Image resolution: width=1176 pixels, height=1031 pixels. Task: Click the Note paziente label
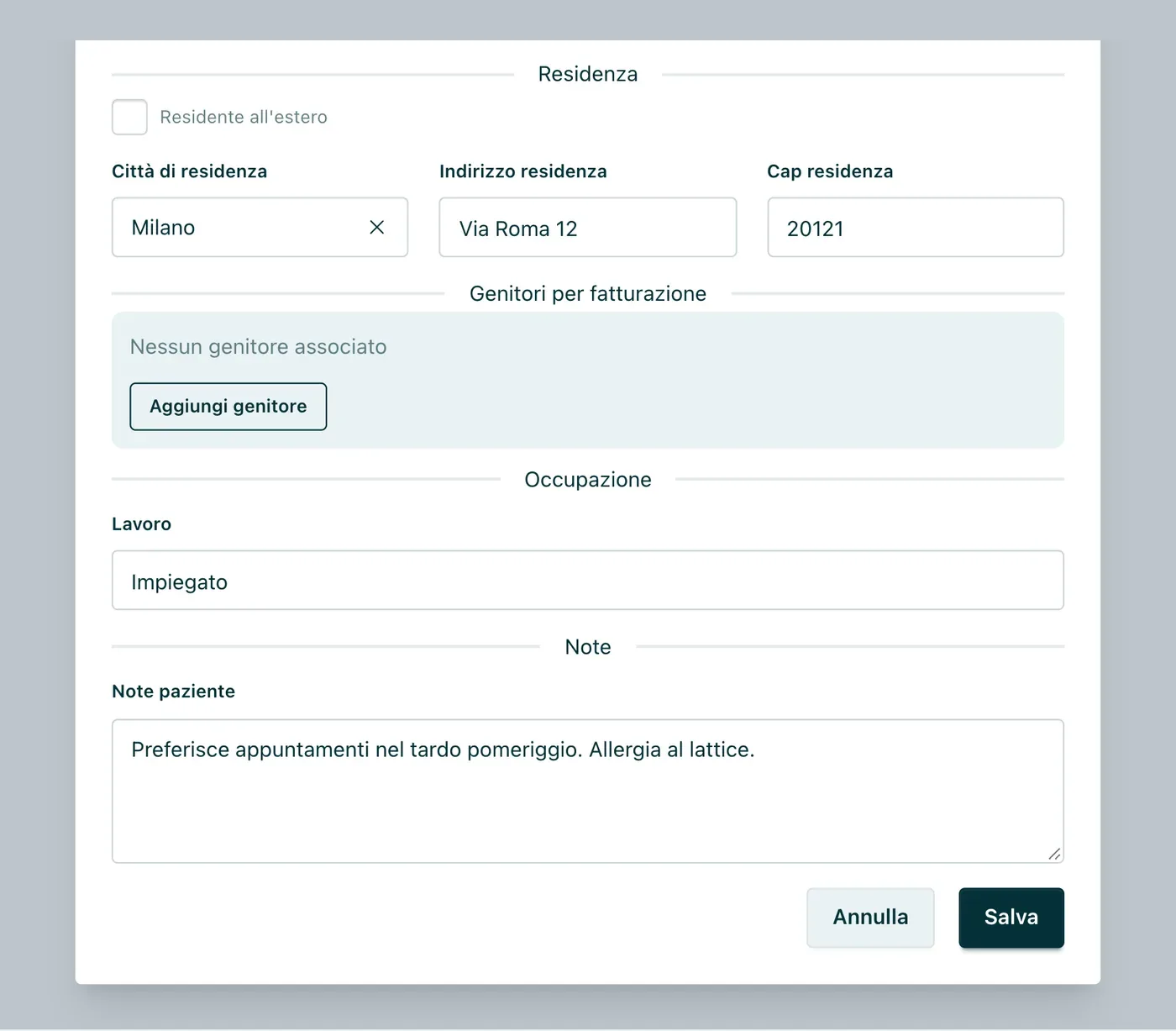tap(174, 692)
